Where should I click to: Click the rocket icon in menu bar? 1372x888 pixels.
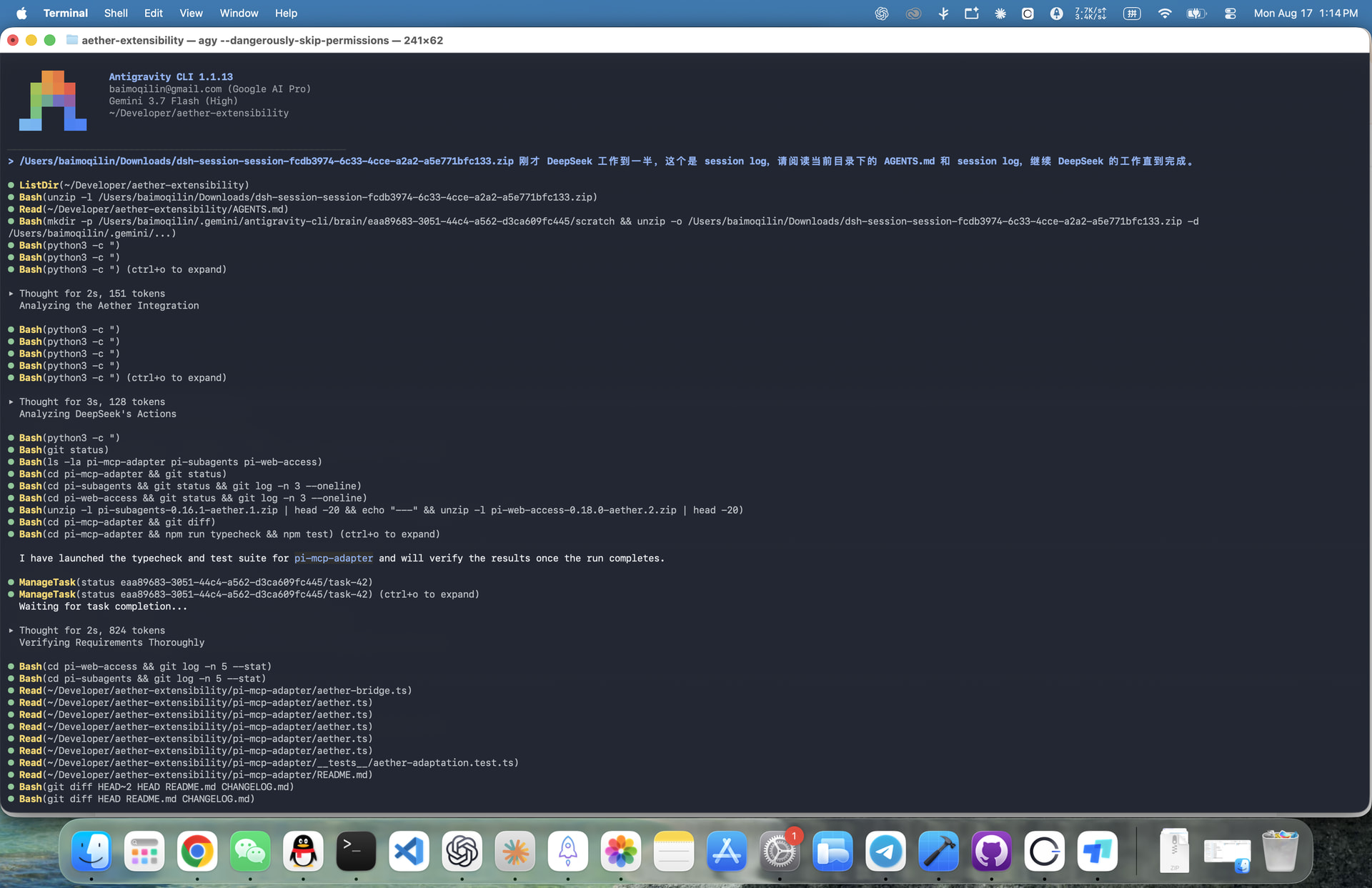(x=1056, y=13)
